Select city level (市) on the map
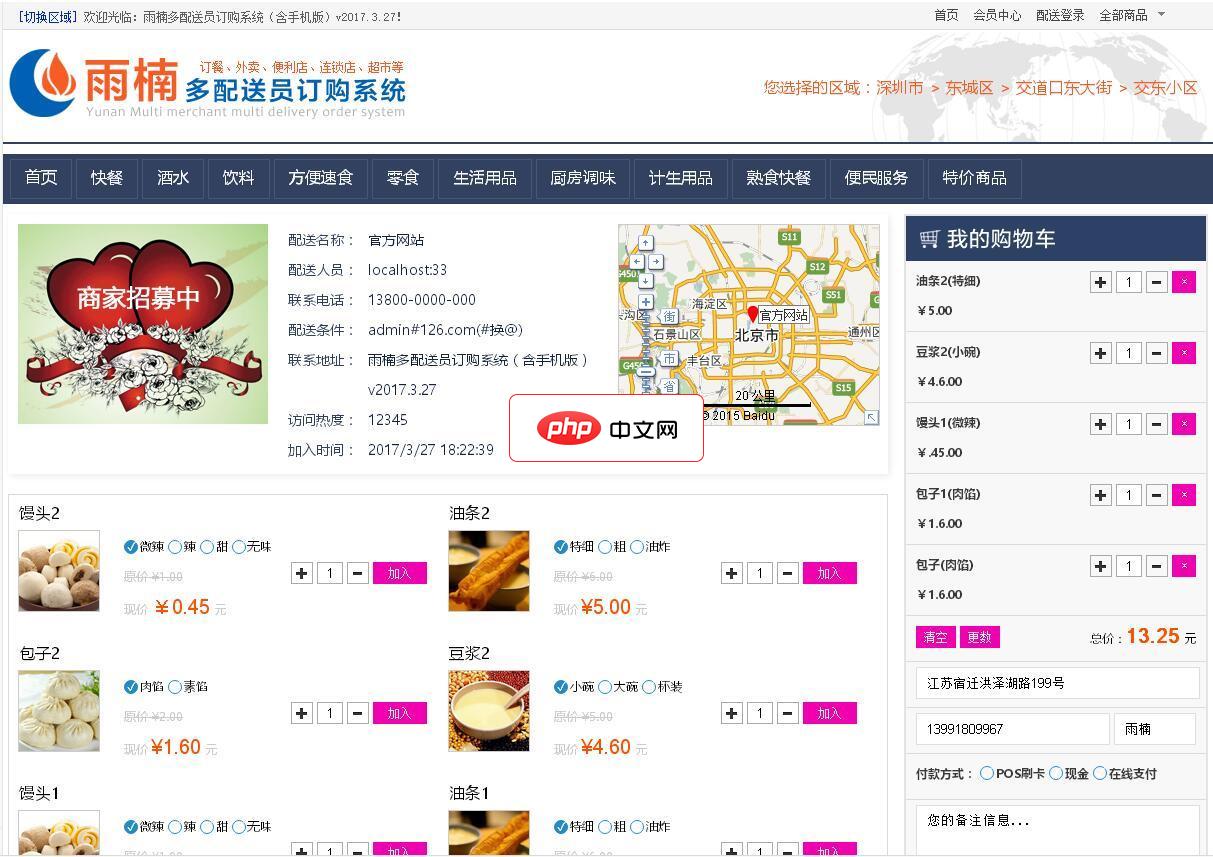The width and height of the screenshot is (1213, 857). [669, 359]
